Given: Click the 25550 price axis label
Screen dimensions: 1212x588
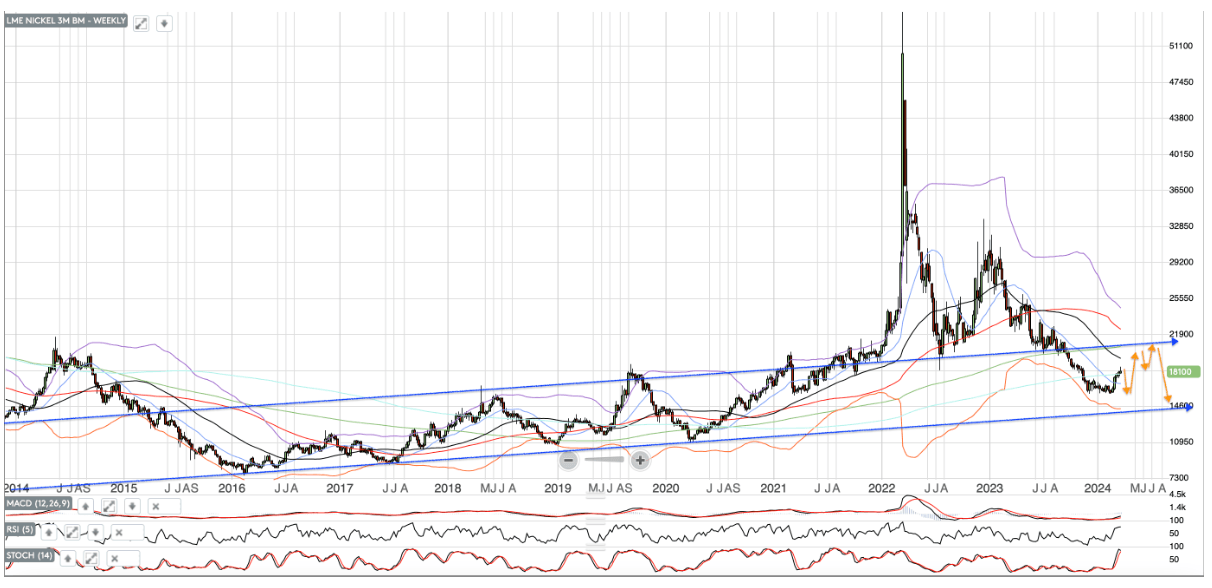Looking at the screenshot, I should (x=1181, y=298).
